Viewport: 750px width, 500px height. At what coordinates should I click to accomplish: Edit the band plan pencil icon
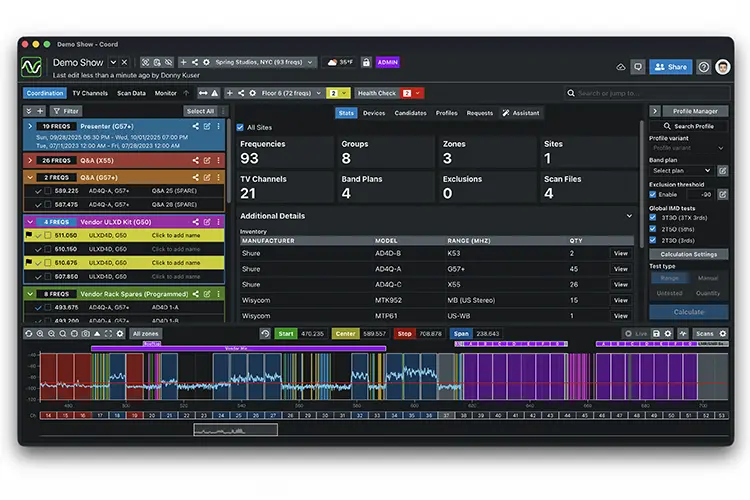[x=723, y=171]
